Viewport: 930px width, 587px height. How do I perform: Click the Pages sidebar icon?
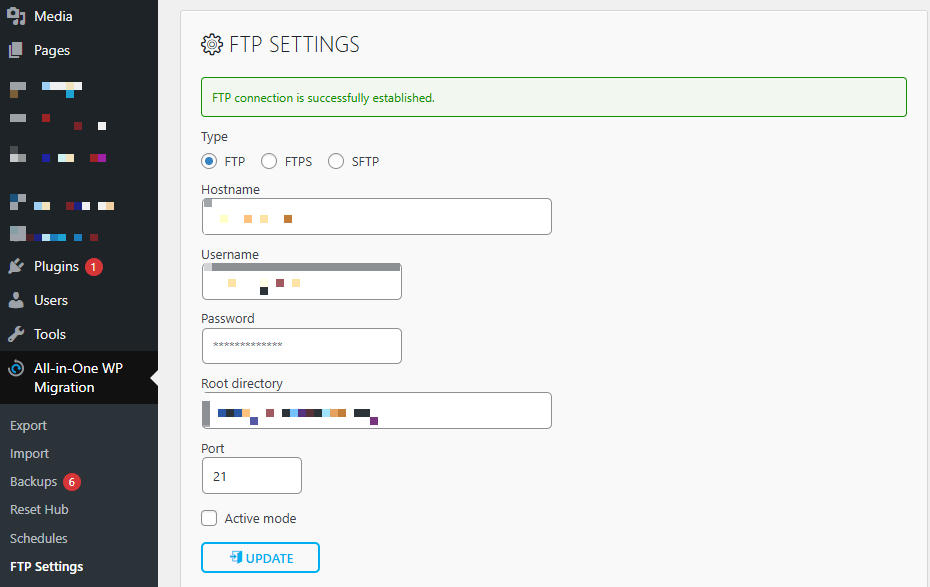coord(17,50)
